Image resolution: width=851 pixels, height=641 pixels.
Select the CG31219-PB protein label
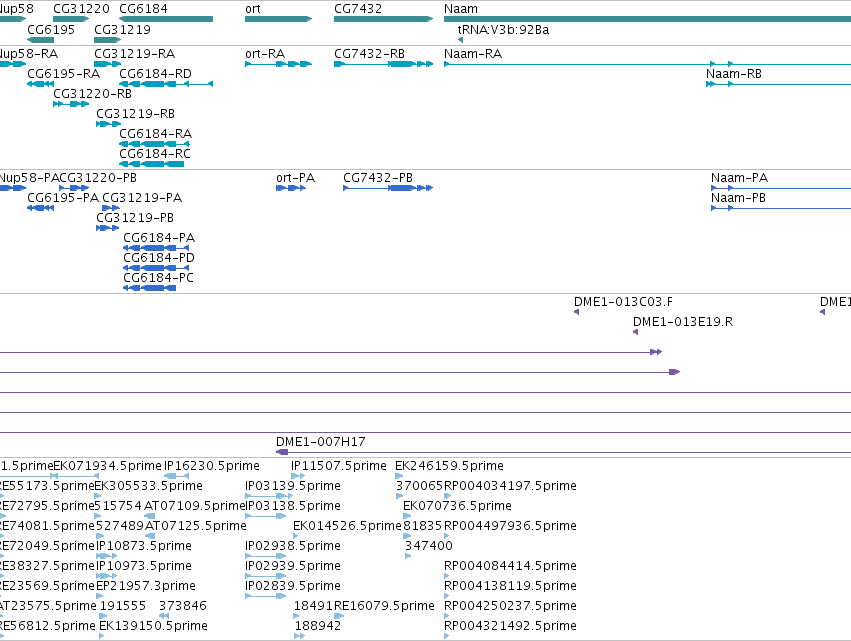(135, 218)
